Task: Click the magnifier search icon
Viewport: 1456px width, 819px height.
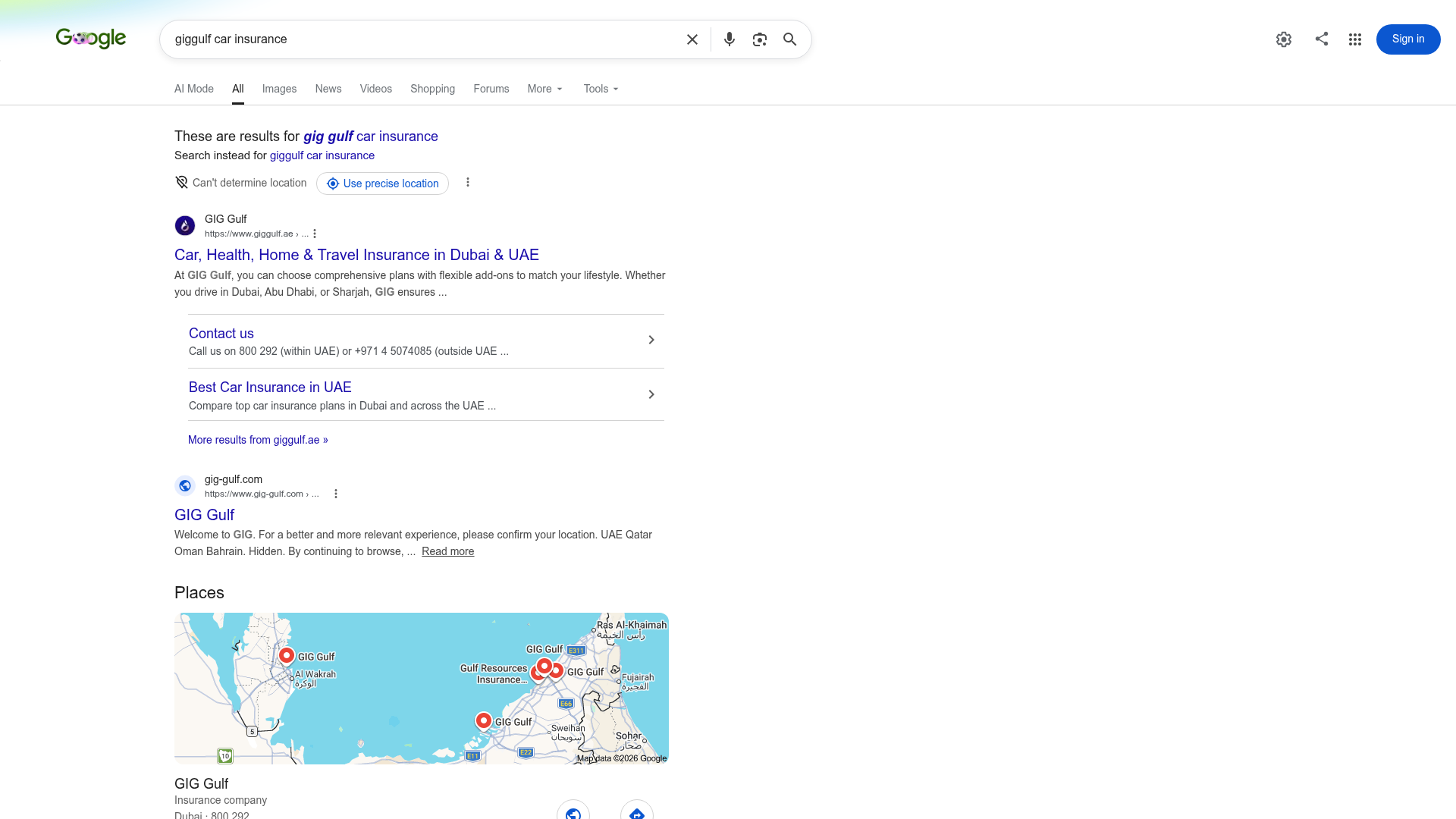Action: click(790, 39)
